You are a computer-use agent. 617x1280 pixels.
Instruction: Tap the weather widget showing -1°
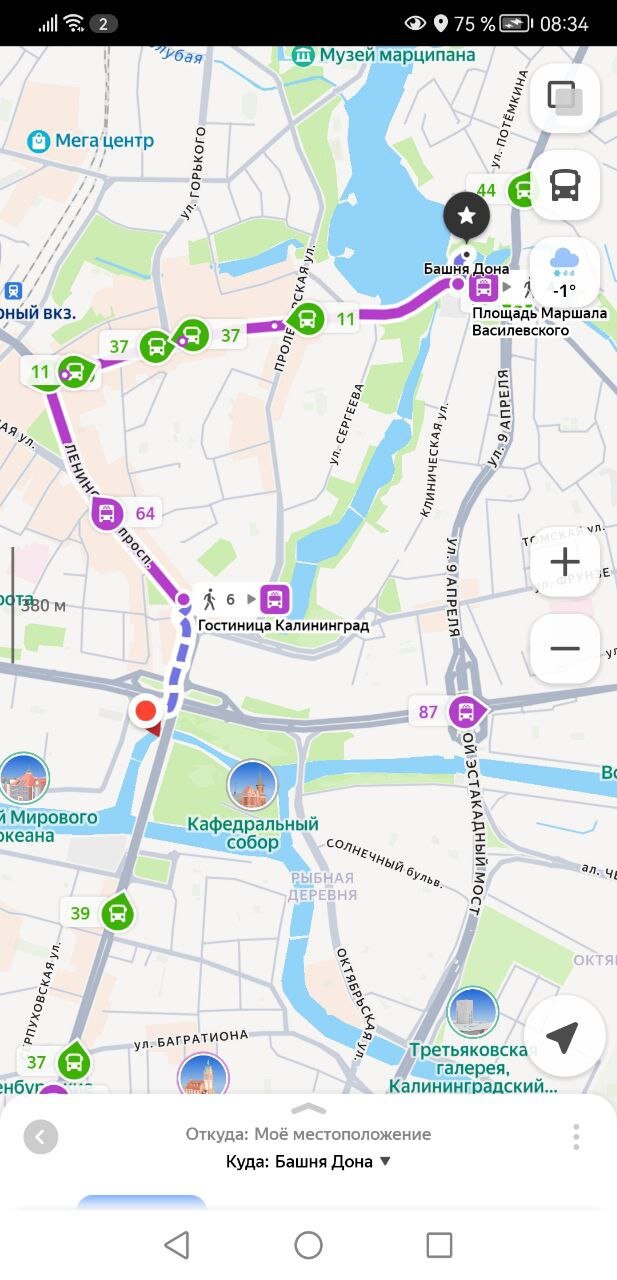[x=565, y=272]
